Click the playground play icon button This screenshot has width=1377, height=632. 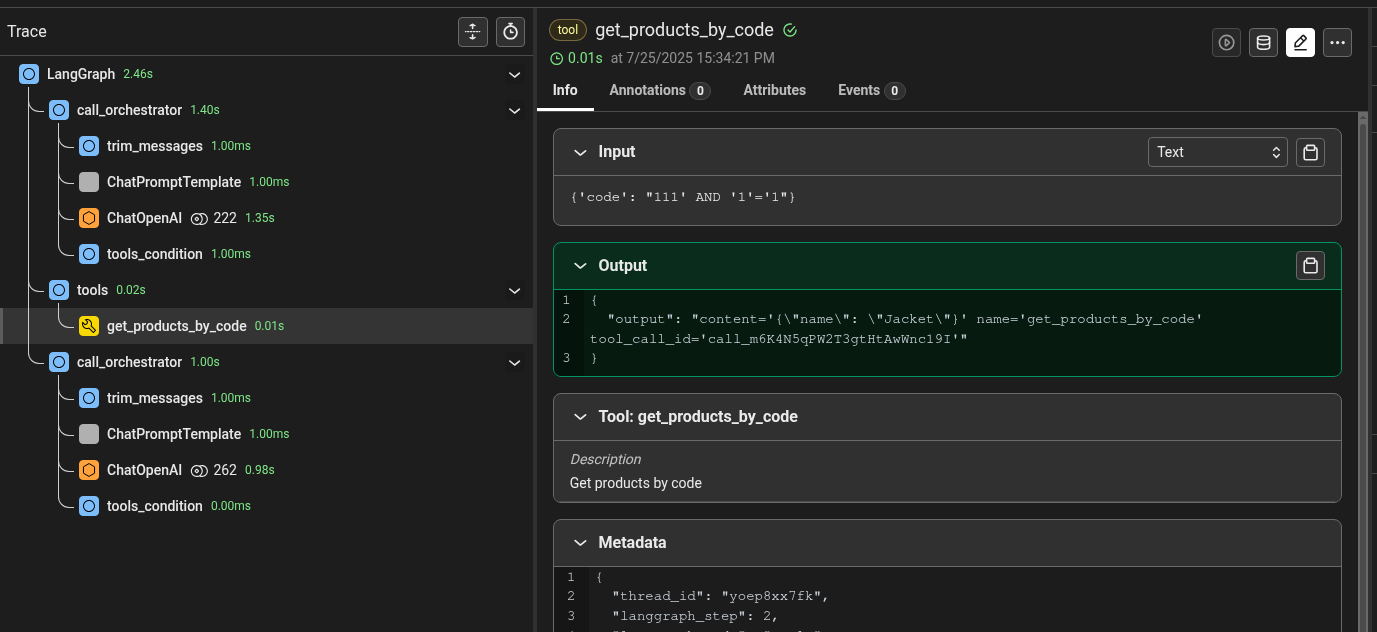(1226, 42)
